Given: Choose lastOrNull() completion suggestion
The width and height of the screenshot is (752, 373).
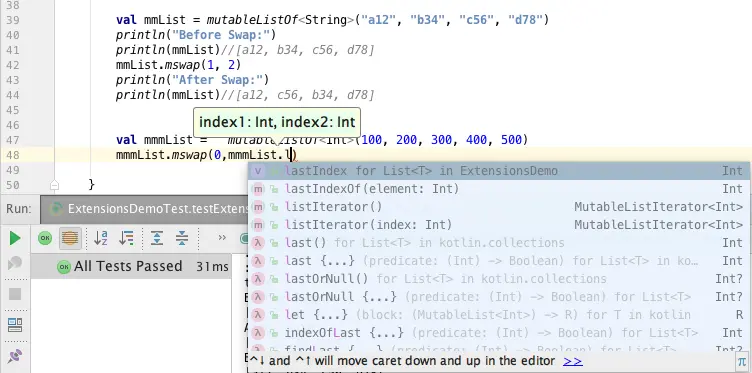Looking at the screenshot, I should point(499,279).
